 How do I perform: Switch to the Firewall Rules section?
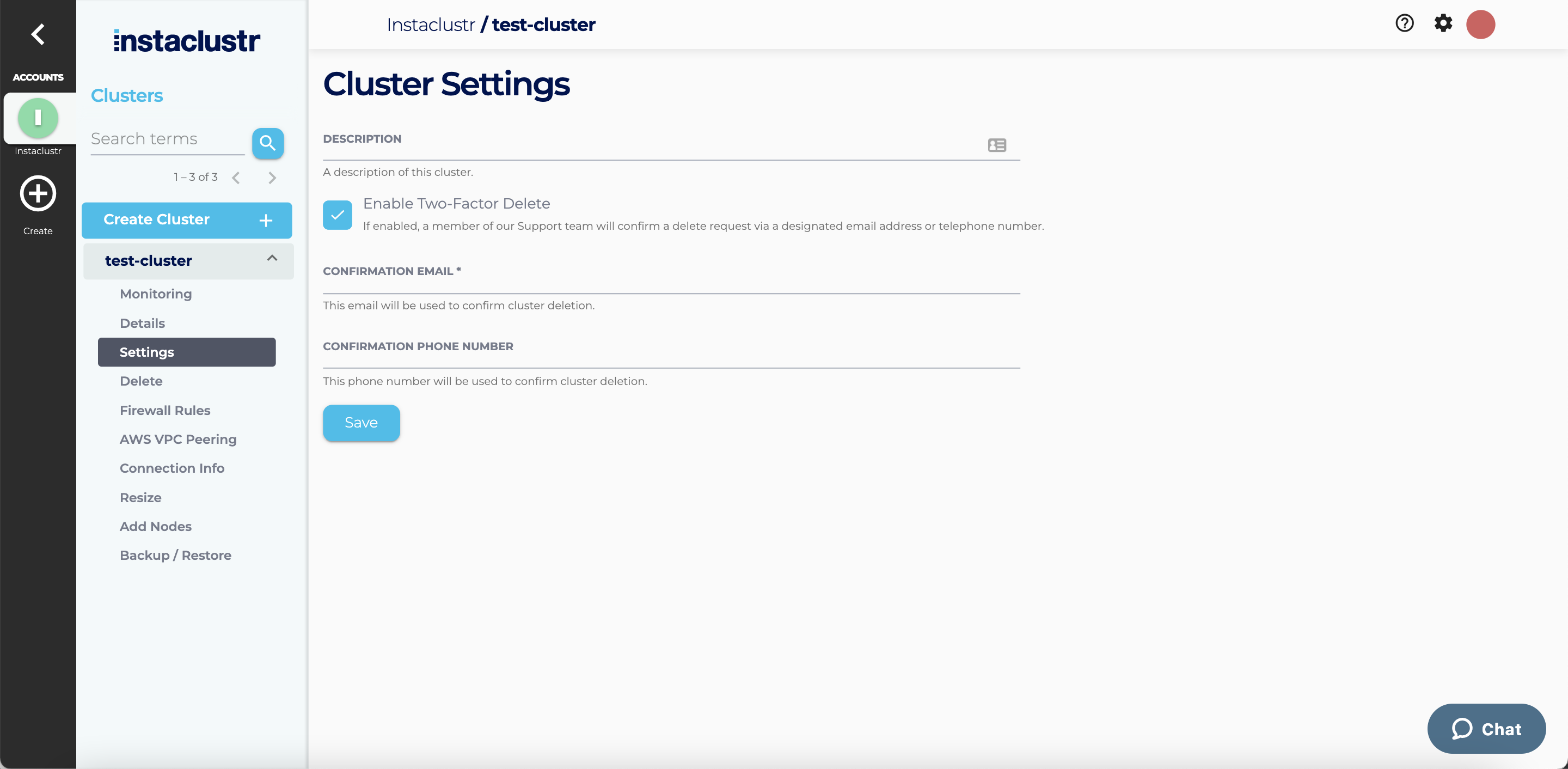tap(165, 411)
